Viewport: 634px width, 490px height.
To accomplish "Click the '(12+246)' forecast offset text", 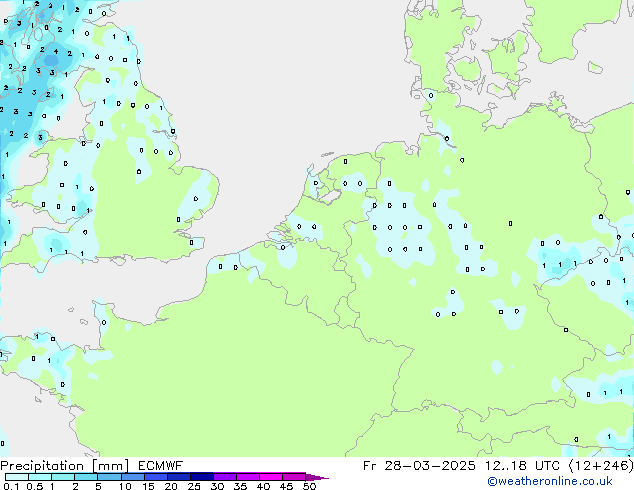I will click(x=601, y=466).
